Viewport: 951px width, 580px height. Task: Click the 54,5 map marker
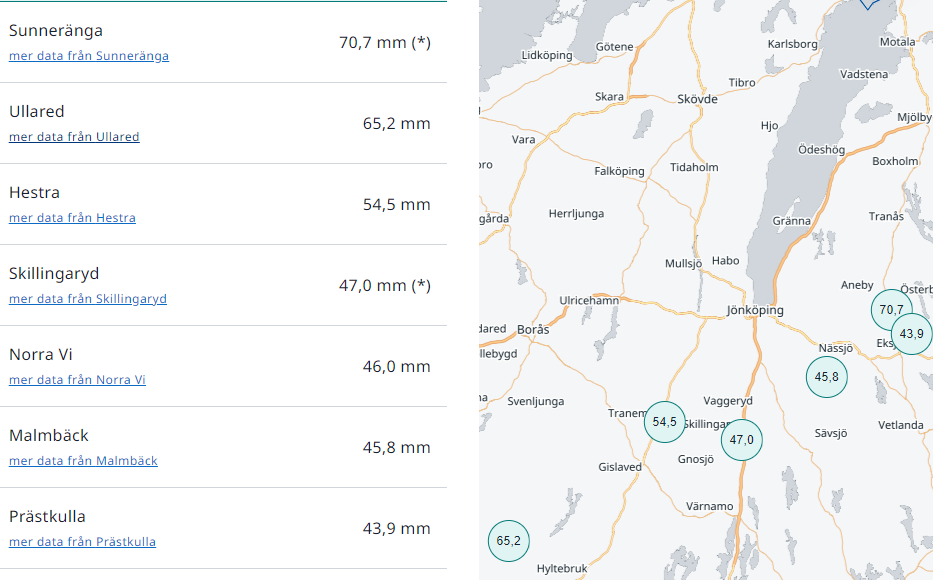[x=664, y=421]
